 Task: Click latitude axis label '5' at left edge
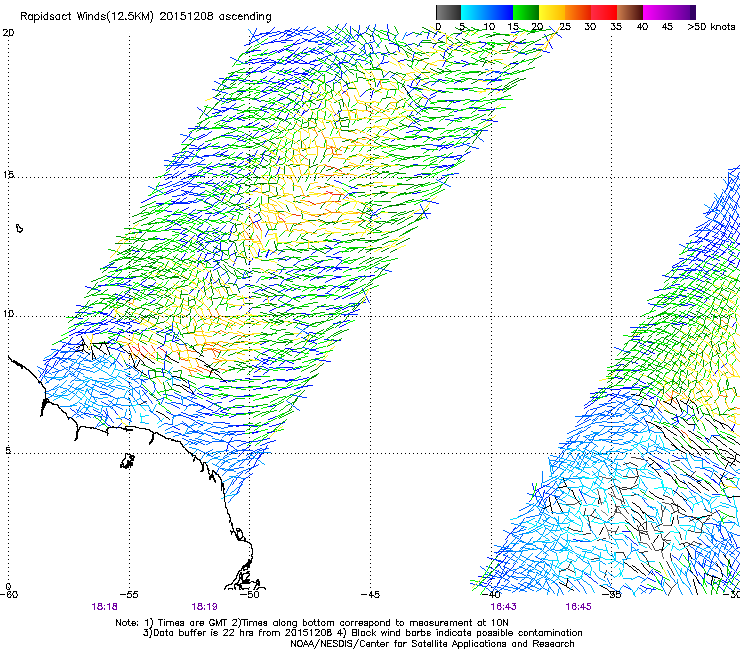click(x=8, y=451)
